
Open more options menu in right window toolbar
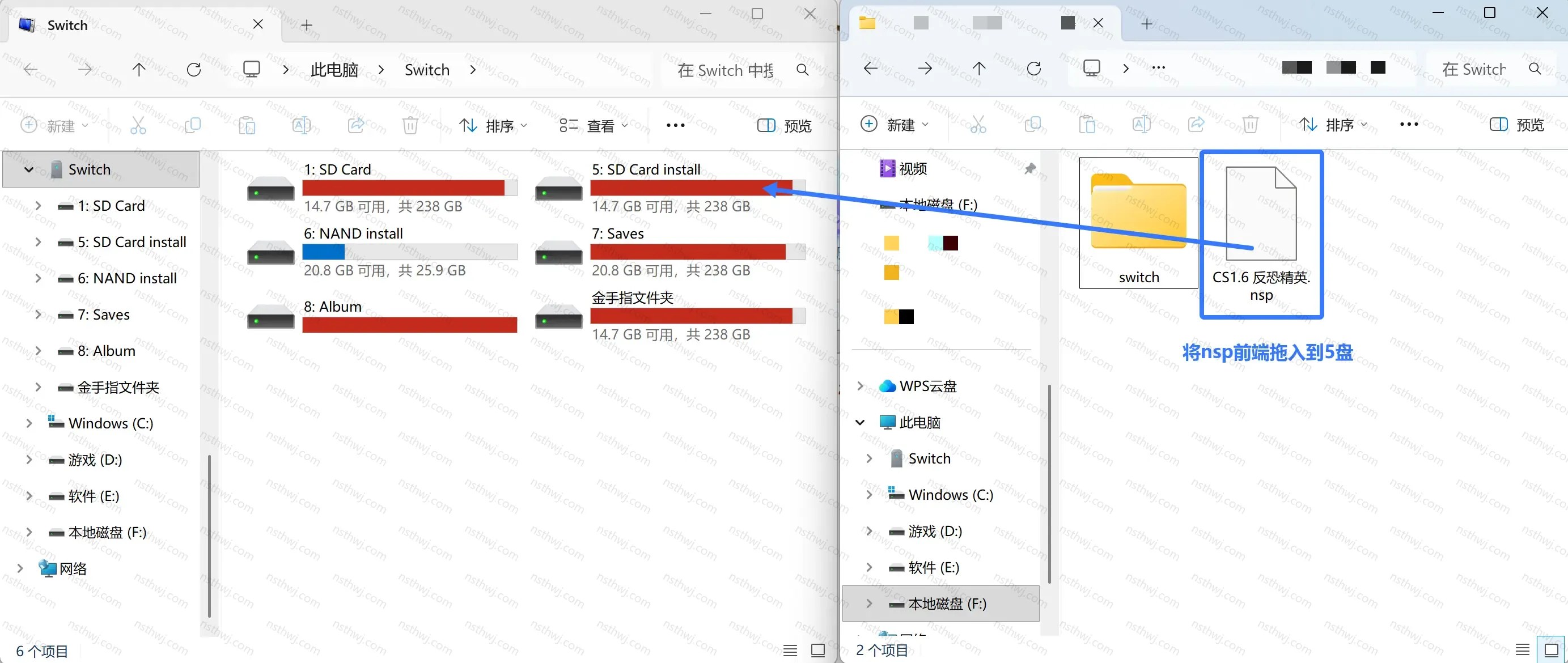(1409, 124)
